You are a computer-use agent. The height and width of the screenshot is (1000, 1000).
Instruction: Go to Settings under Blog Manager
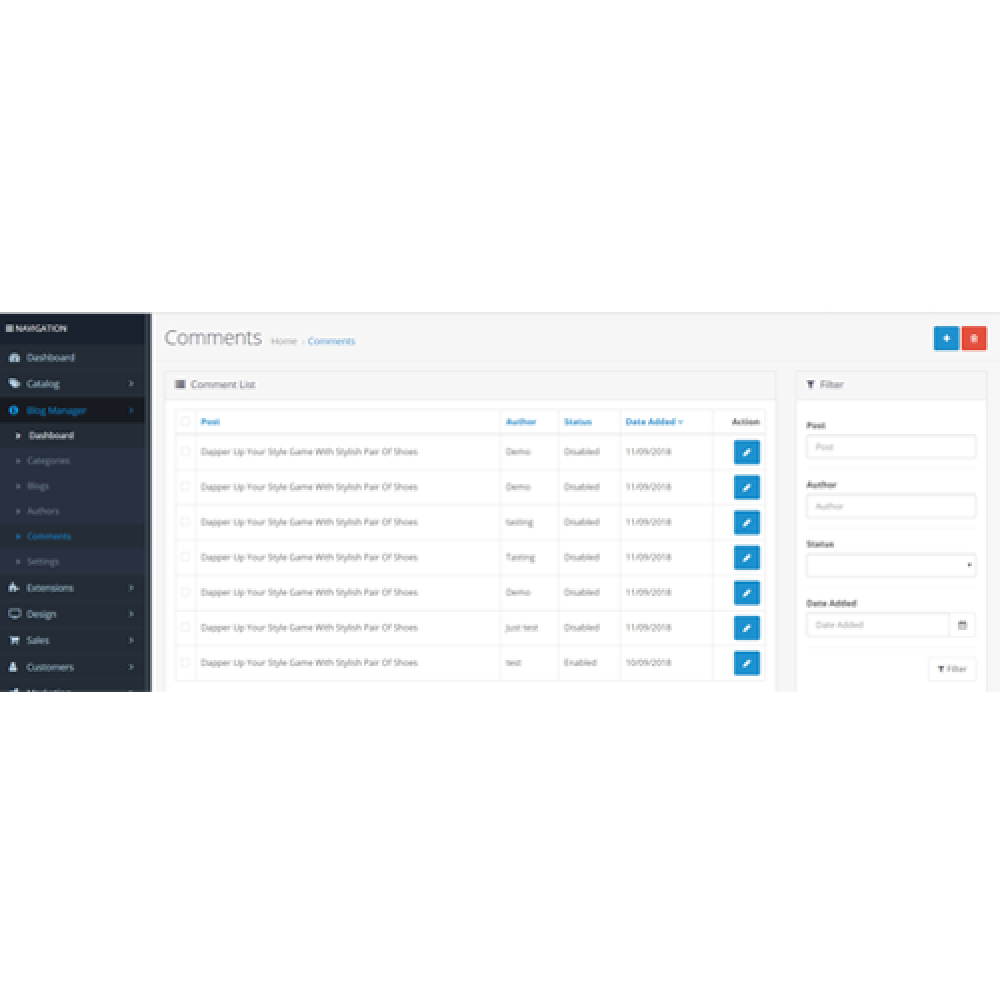point(45,561)
